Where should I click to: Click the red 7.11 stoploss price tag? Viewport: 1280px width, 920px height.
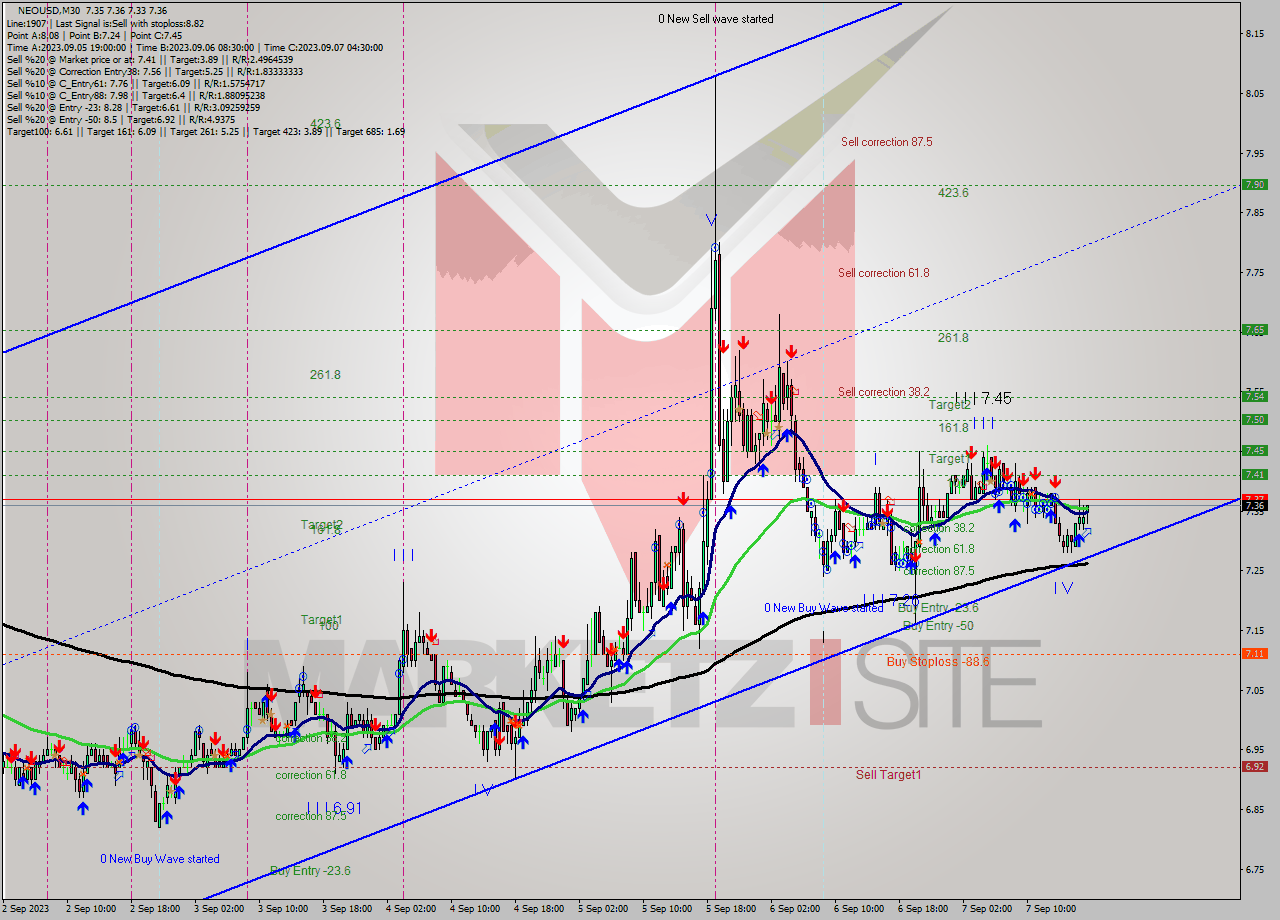tap(1254, 654)
